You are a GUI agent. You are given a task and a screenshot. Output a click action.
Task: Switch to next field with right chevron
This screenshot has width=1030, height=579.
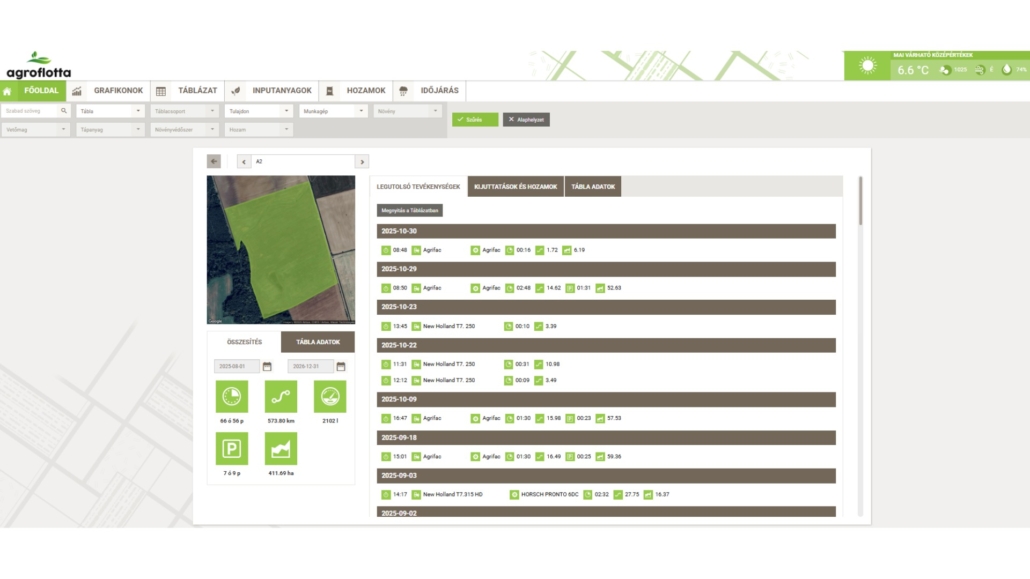(x=361, y=161)
